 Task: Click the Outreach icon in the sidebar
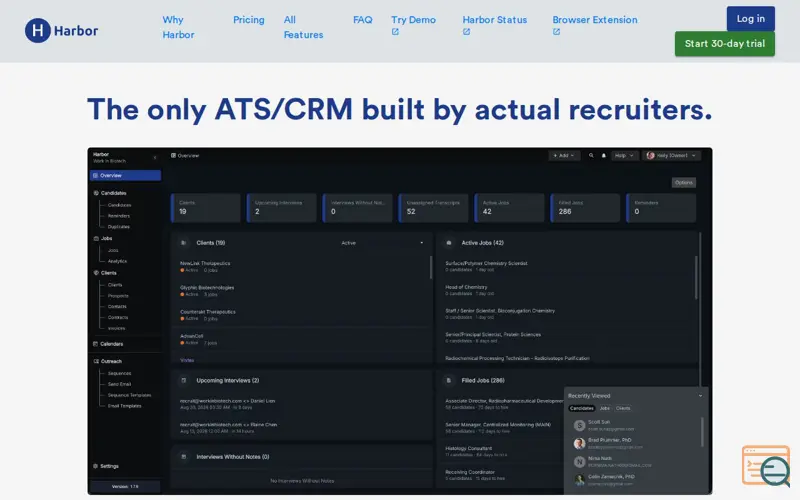[96, 361]
